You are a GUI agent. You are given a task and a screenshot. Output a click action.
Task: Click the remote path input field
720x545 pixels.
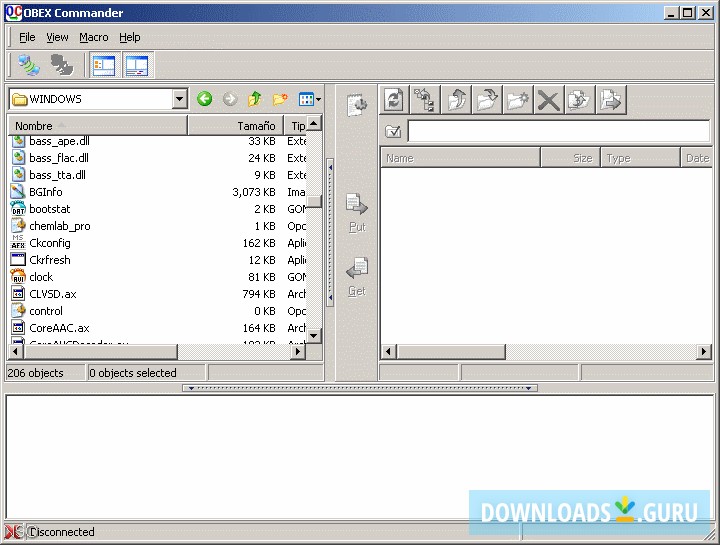pyautogui.click(x=559, y=132)
